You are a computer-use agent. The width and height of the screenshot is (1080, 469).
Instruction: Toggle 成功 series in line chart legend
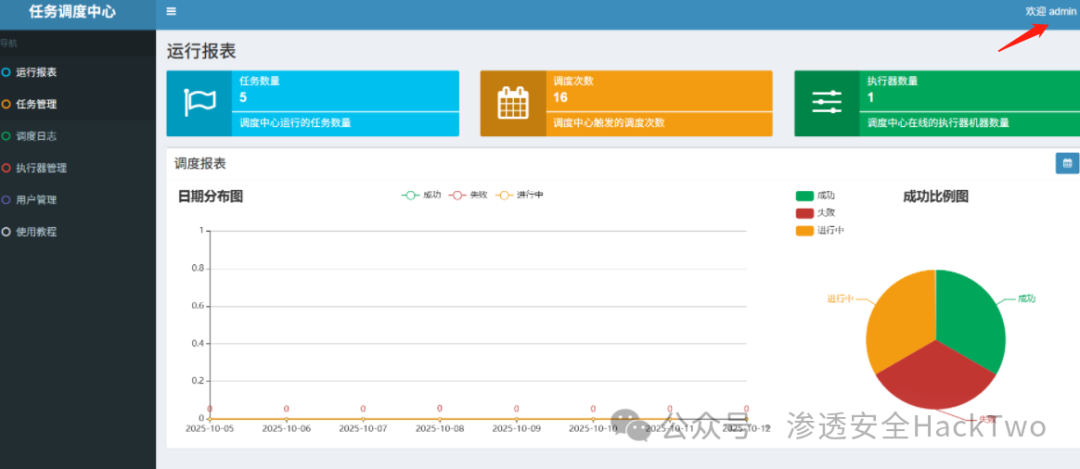coord(422,196)
